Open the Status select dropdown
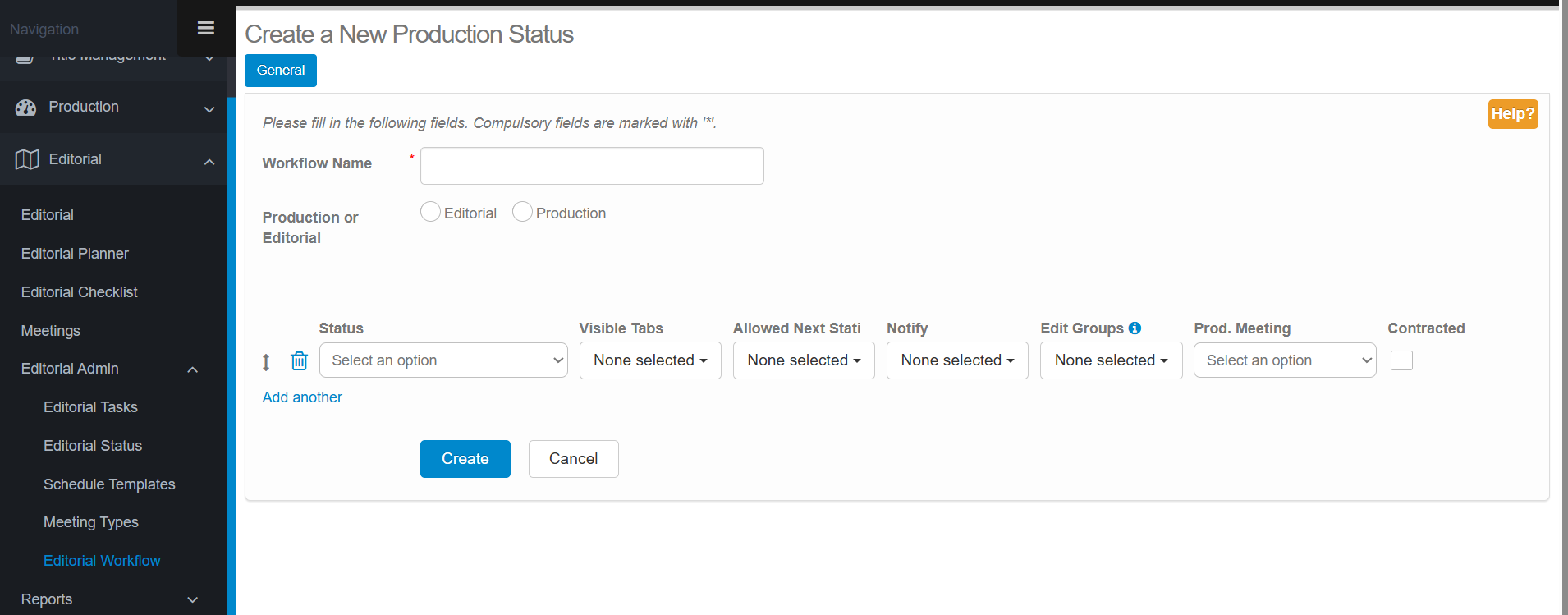This screenshot has height=615, width=1568. click(x=443, y=360)
